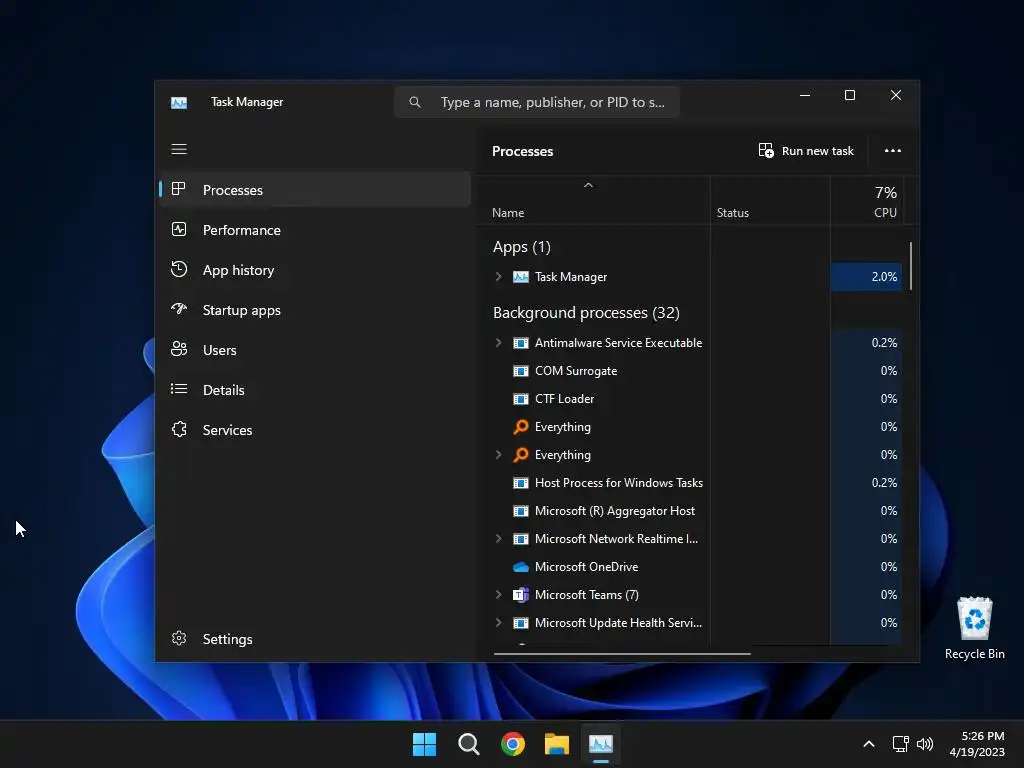This screenshot has height=768, width=1024.
Task: Expand Antimalware Service Executable row
Action: click(498, 343)
